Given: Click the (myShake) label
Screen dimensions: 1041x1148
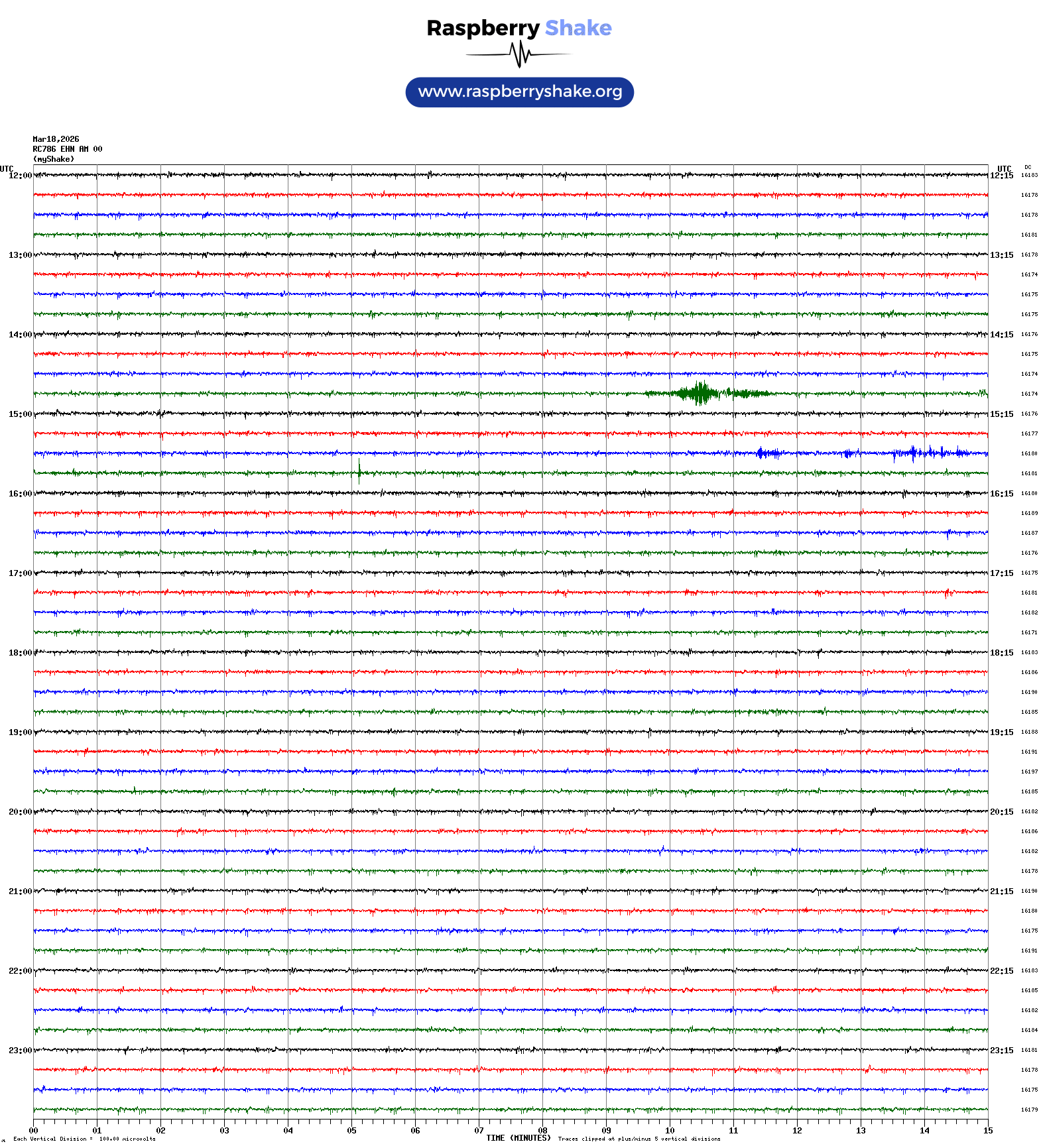Looking at the screenshot, I should point(53,159).
